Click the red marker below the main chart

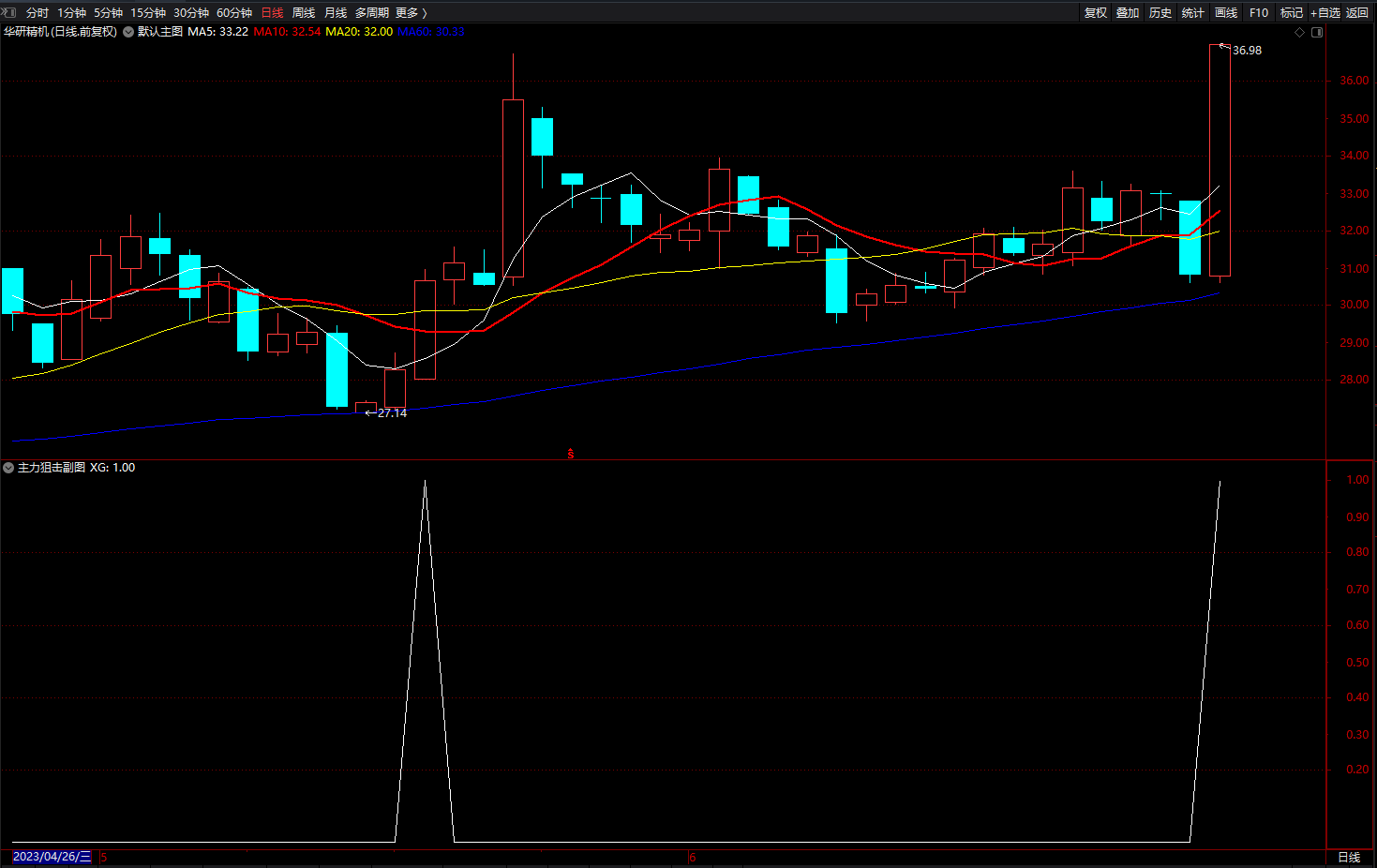point(570,454)
